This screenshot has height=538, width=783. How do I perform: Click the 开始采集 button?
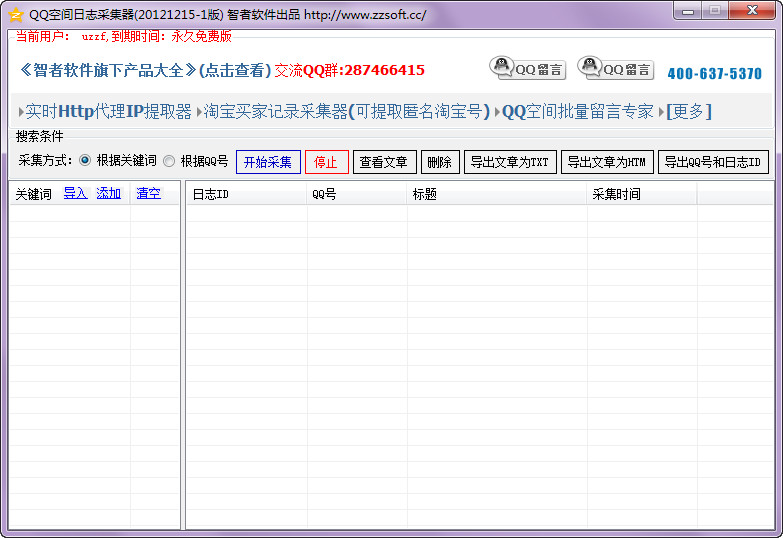268,162
